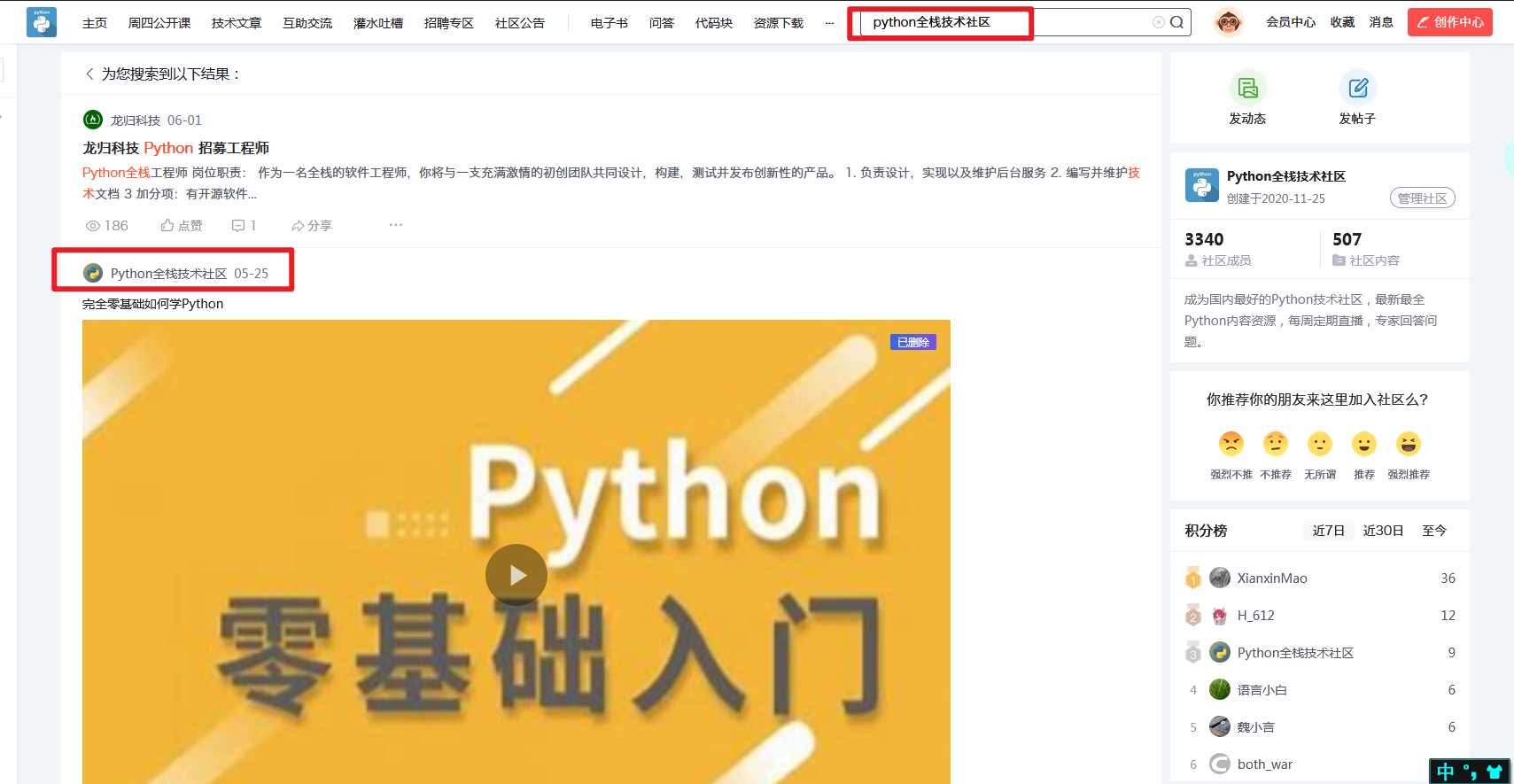Expand the header more menu (···)
The height and width of the screenshot is (784, 1514).
click(829, 23)
